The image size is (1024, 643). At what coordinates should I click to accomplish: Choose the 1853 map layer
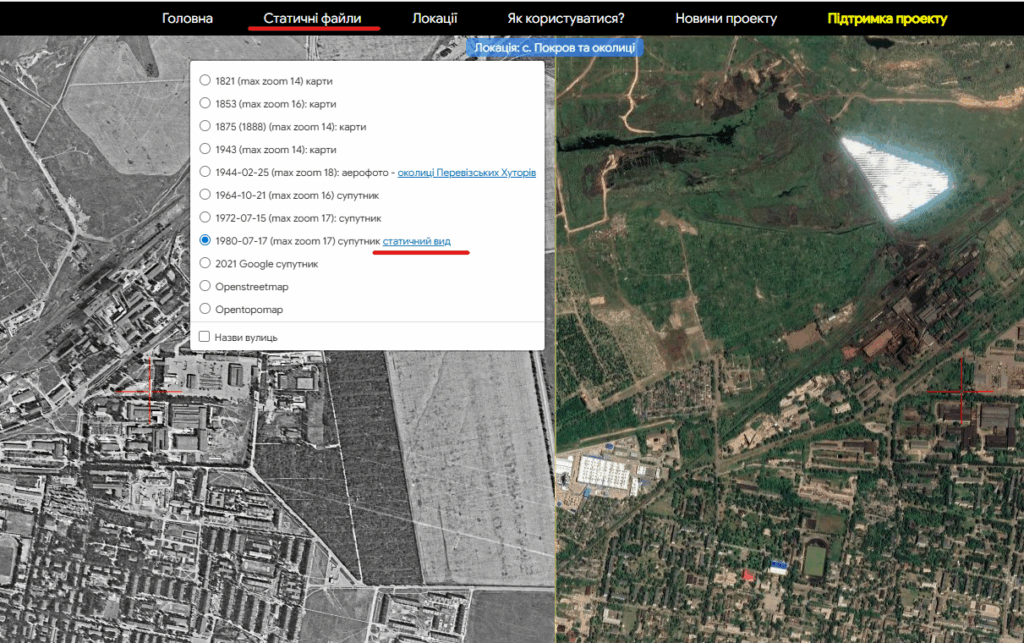205,103
